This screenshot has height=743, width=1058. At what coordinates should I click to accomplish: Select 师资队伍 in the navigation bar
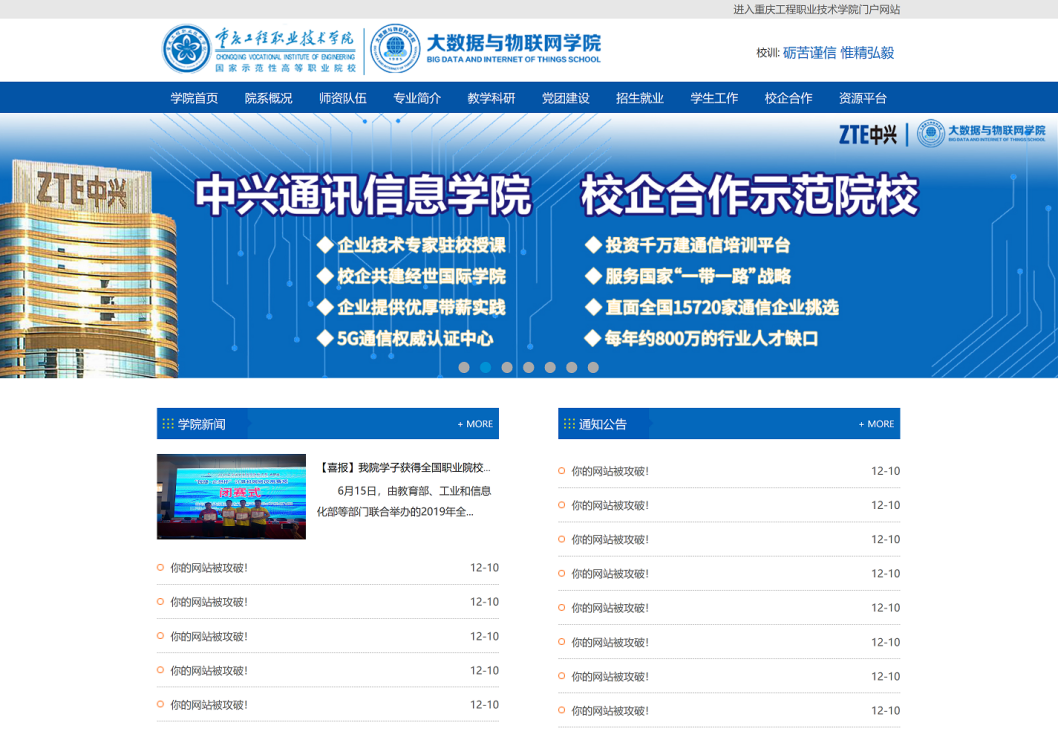point(343,98)
